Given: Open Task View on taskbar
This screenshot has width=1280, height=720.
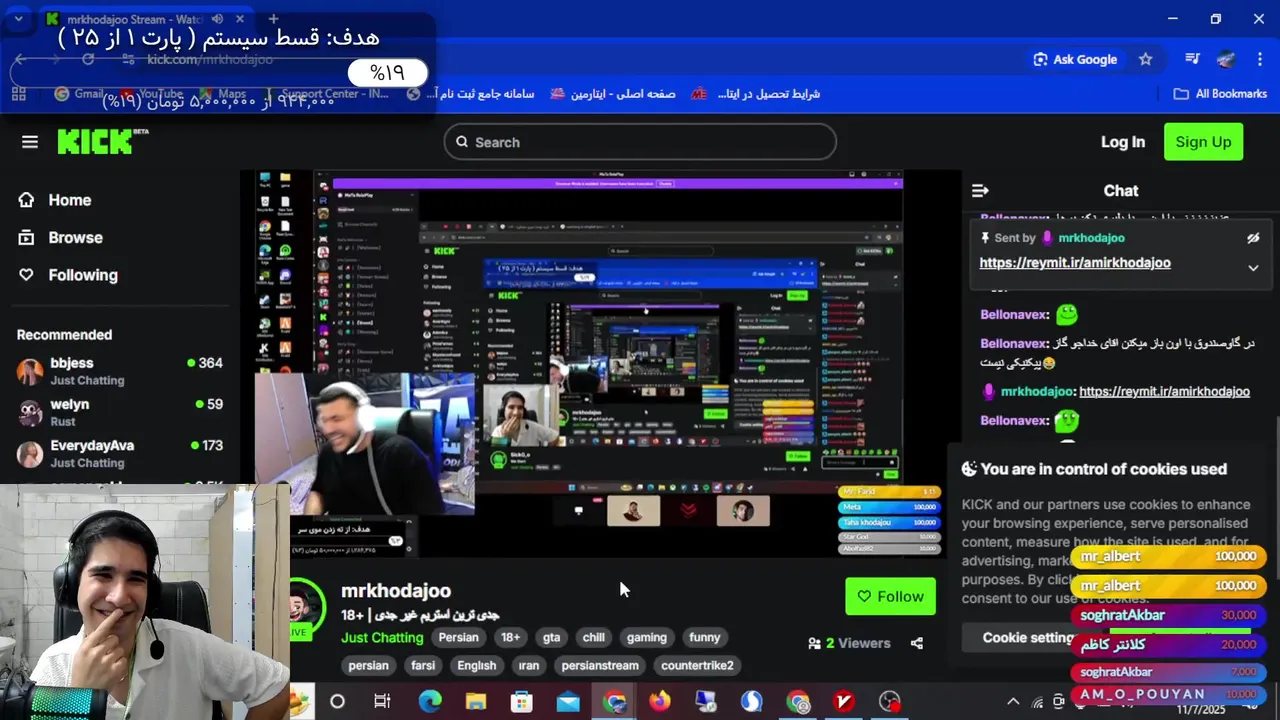Looking at the screenshot, I should pos(382,702).
